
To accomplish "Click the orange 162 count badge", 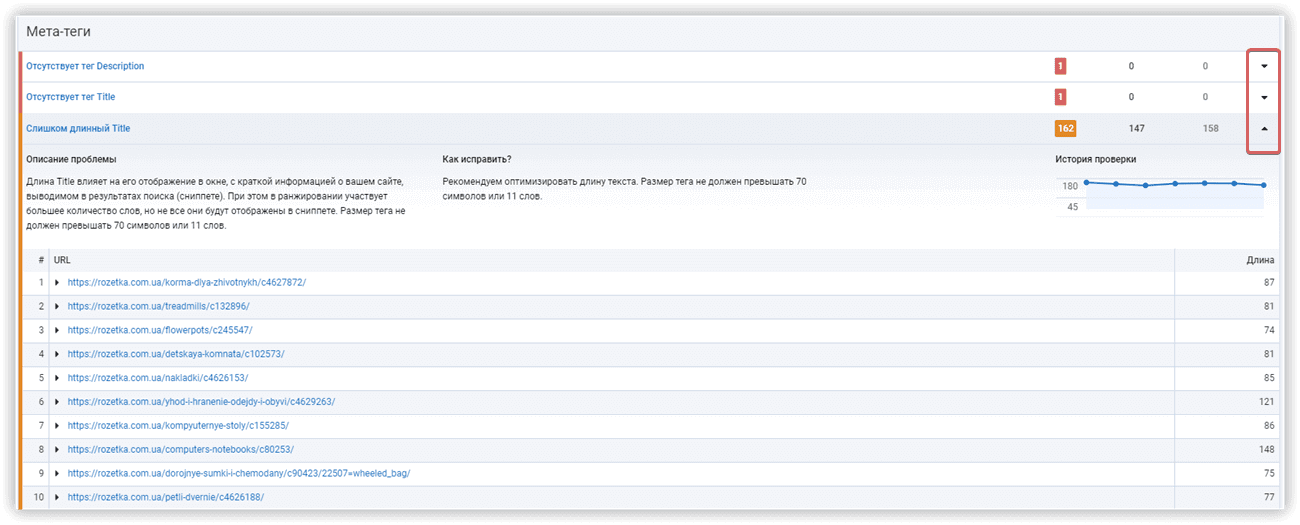I will pos(1065,129).
